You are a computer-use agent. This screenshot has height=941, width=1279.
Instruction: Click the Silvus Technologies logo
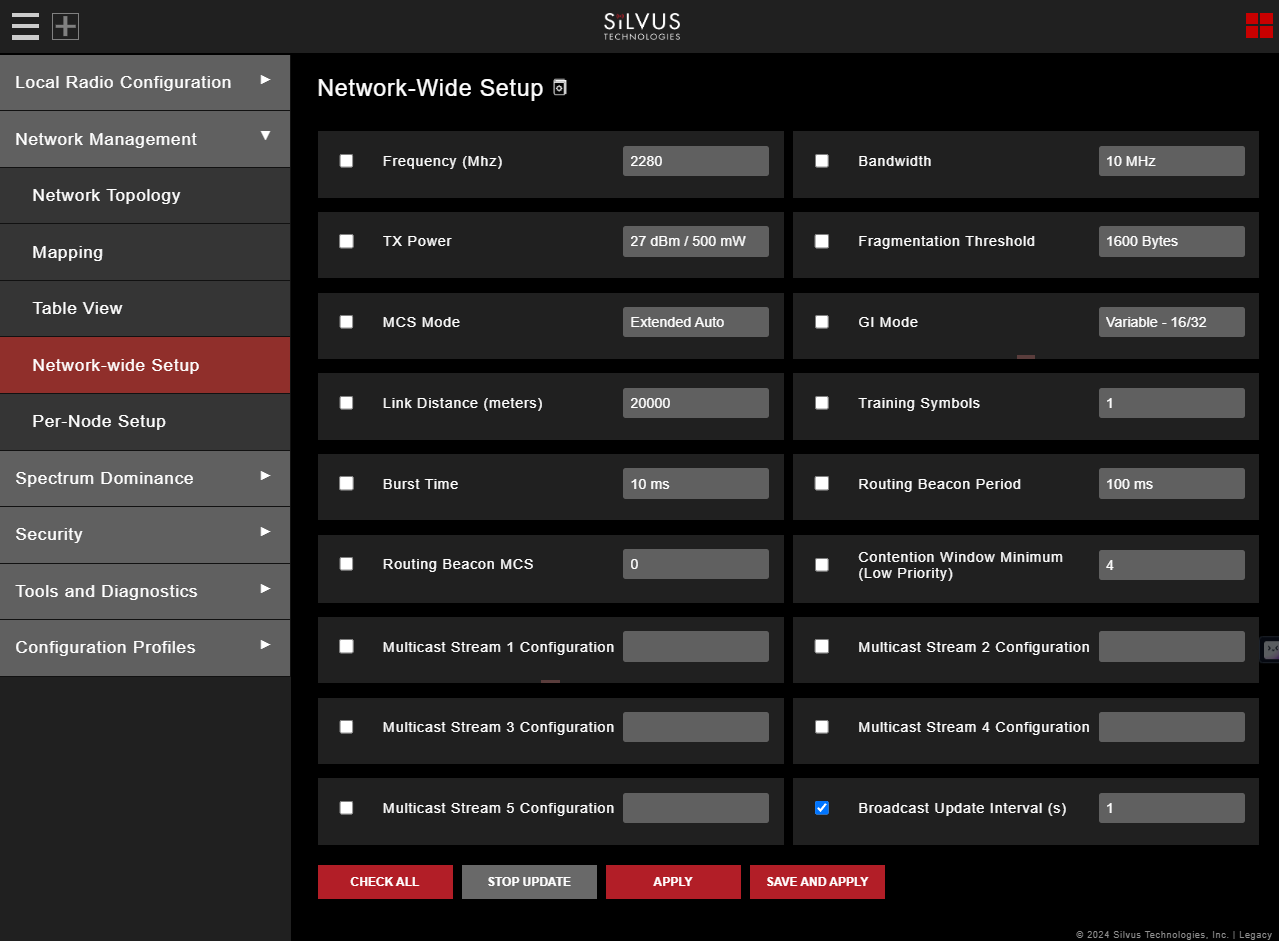[x=640, y=25]
